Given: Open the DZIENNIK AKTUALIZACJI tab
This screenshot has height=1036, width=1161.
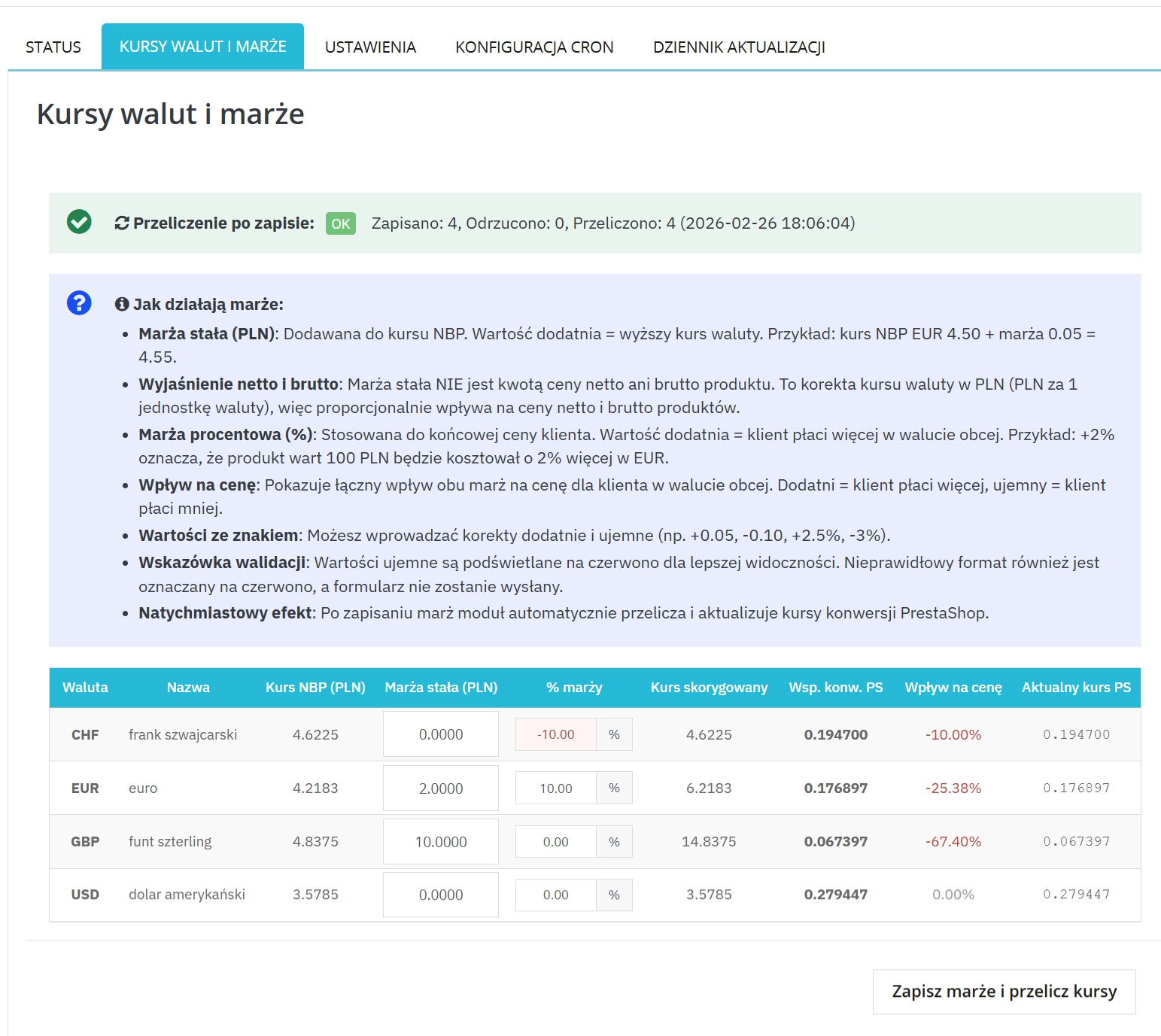Looking at the screenshot, I should click(x=740, y=46).
